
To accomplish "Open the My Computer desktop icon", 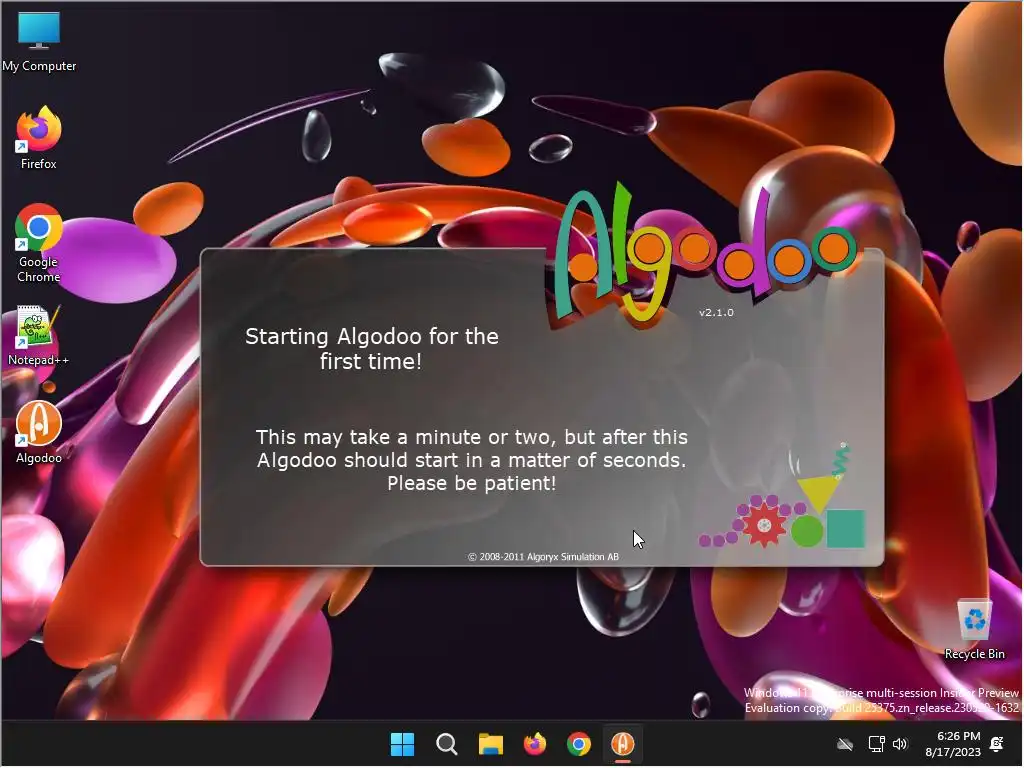I will coord(39,40).
